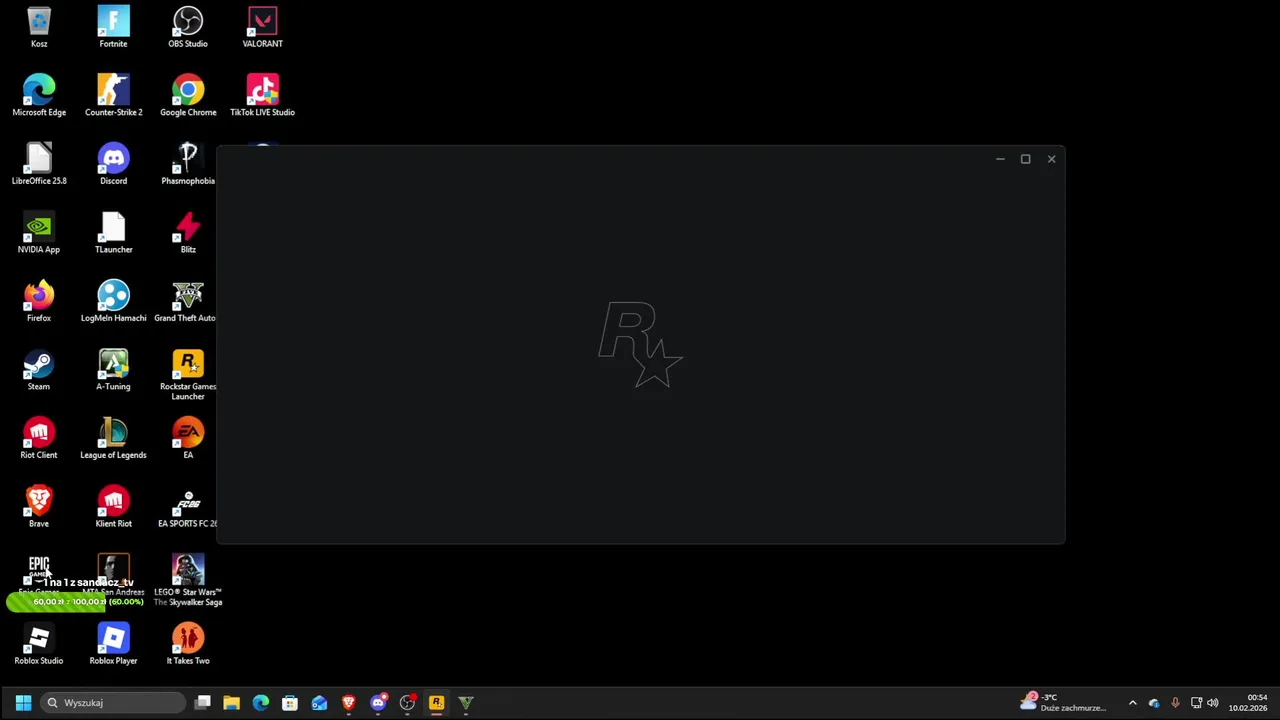Open network status tray icon
Image resolution: width=1280 pixels, height=720 pixels.
coord(1196,703)
